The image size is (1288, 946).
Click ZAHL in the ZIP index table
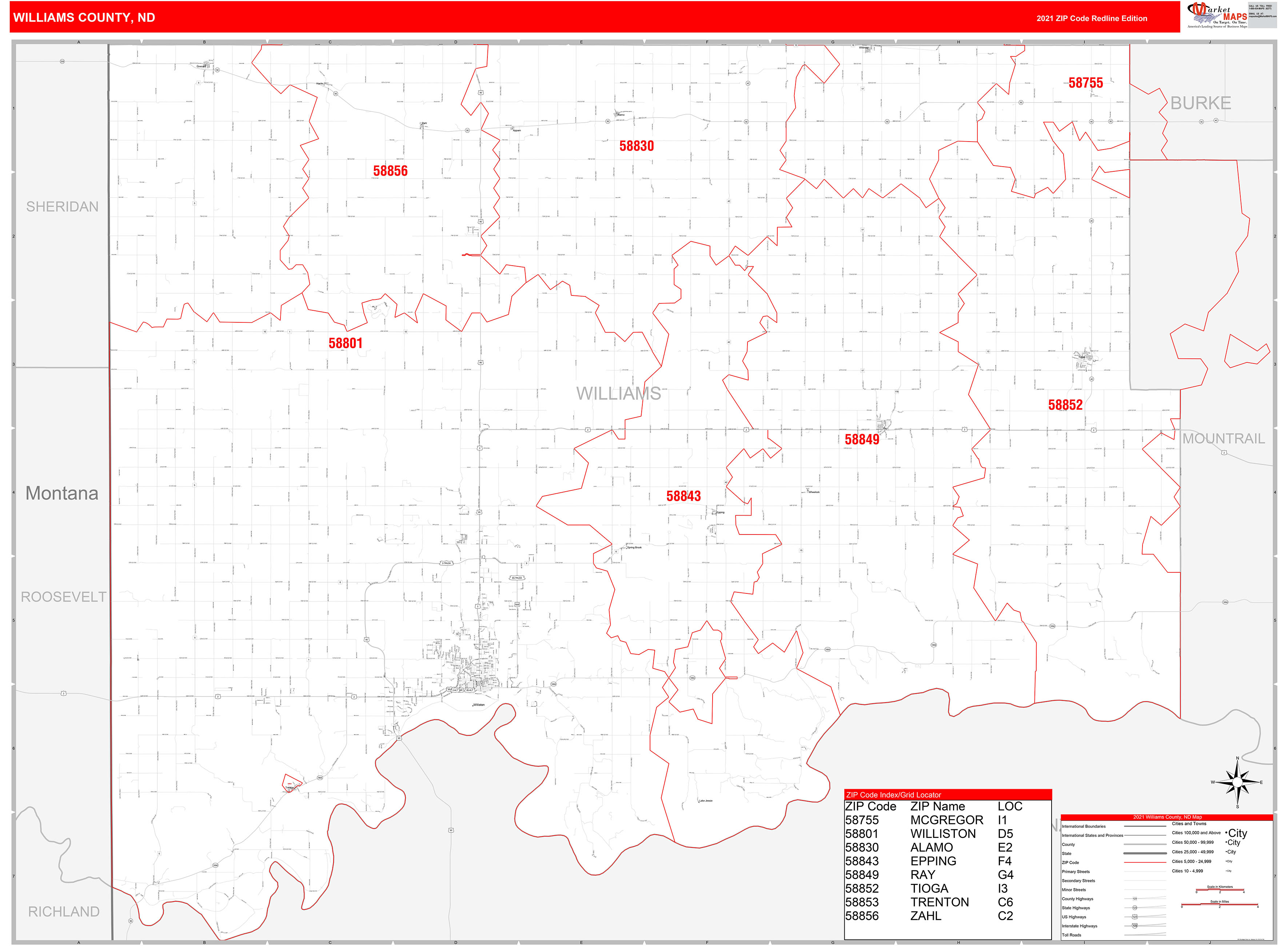point(926,916)
